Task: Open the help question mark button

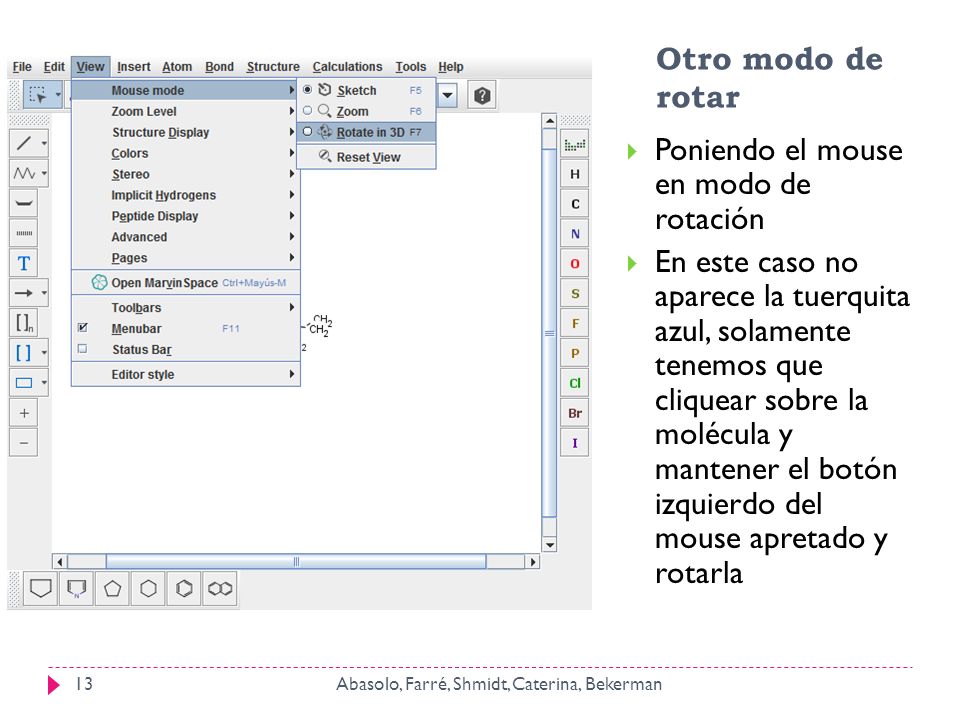Action: coord(482,96)
